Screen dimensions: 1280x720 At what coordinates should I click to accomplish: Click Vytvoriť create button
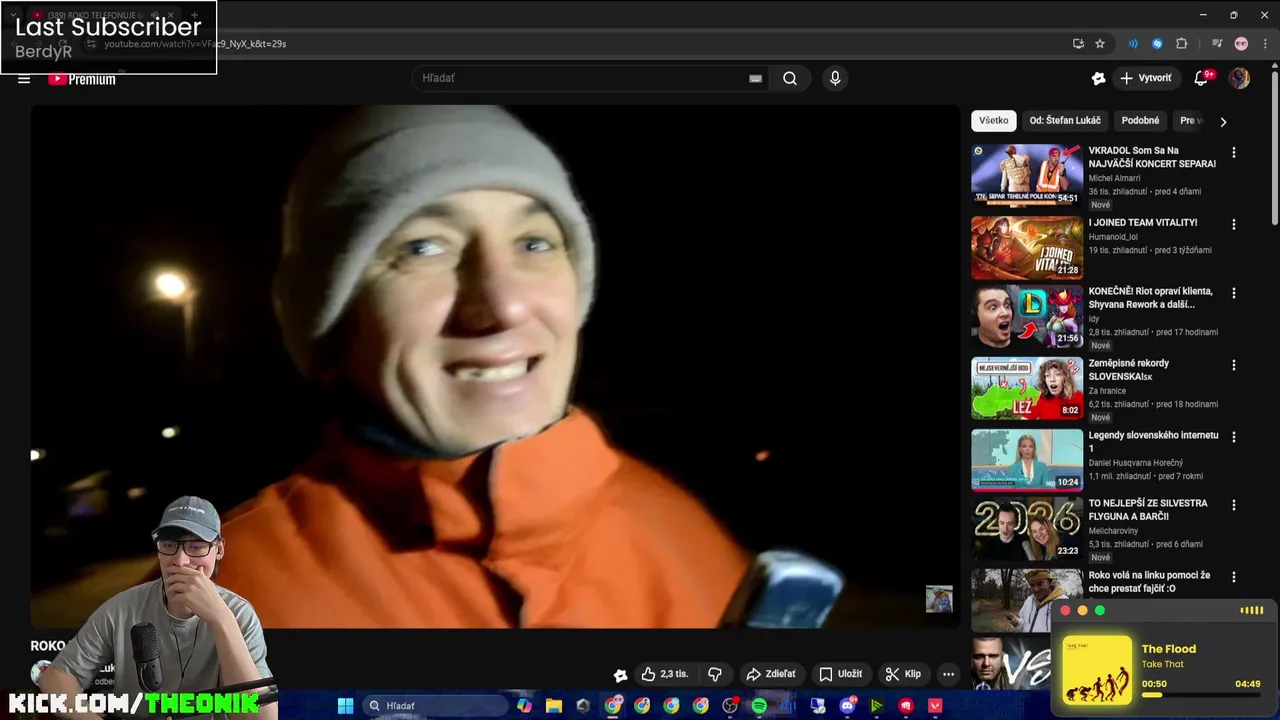click(1146, 78)
